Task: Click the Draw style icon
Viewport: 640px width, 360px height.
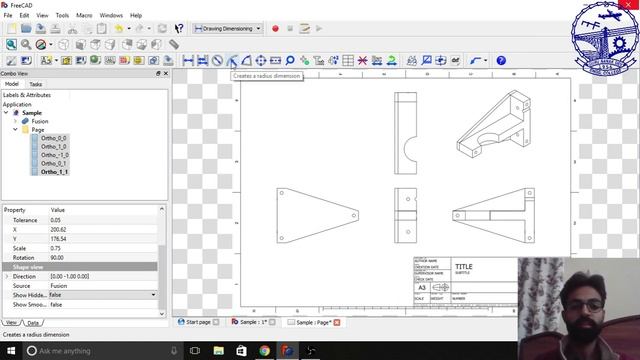Action: [40, 44]
